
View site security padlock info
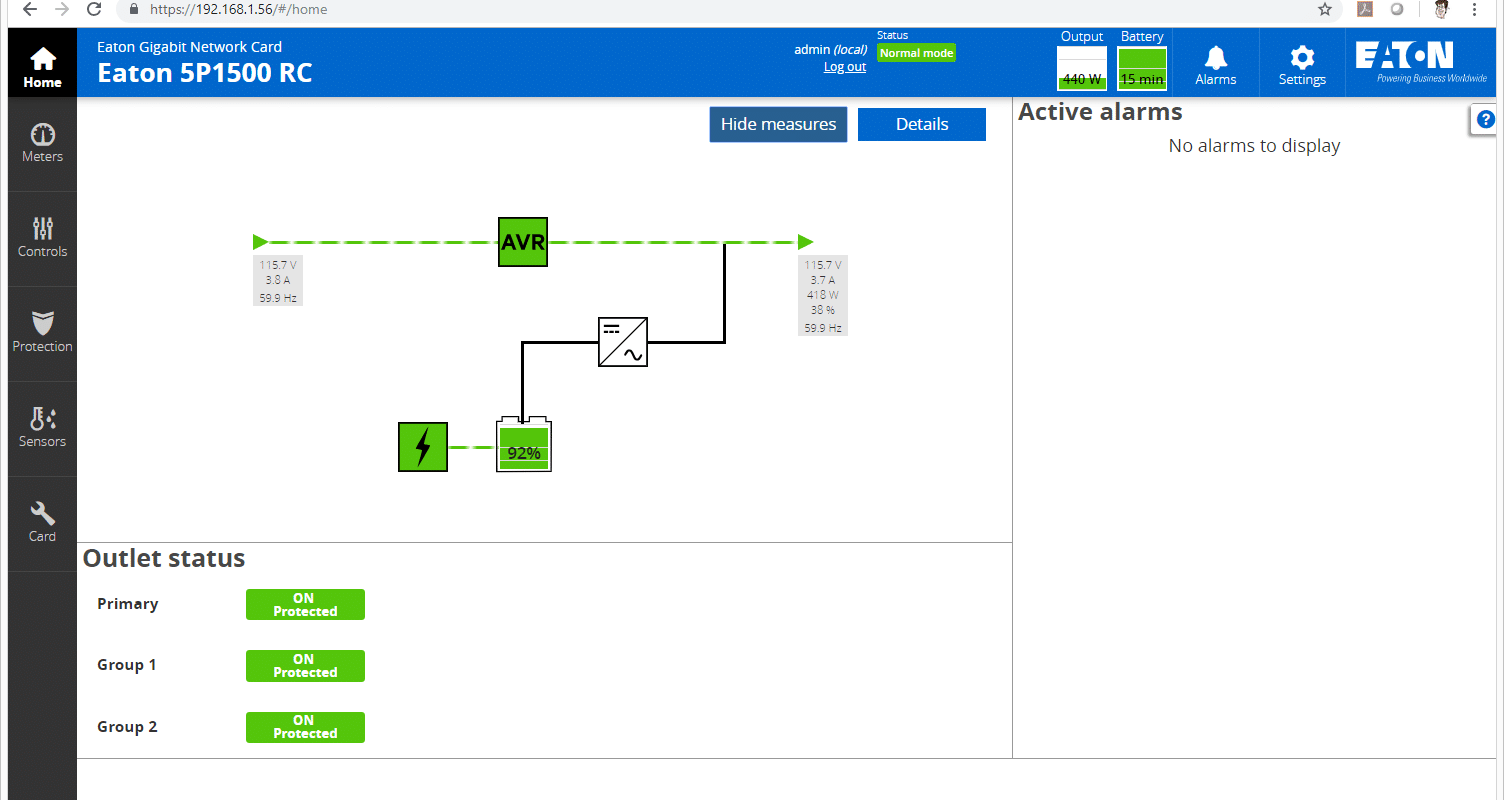134,9
